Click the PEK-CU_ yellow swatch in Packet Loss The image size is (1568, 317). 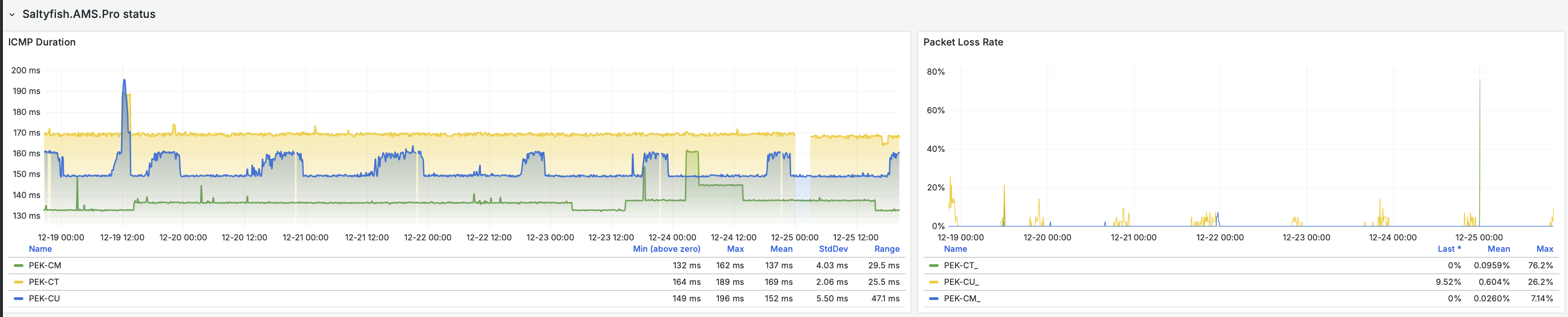(933, 282)
